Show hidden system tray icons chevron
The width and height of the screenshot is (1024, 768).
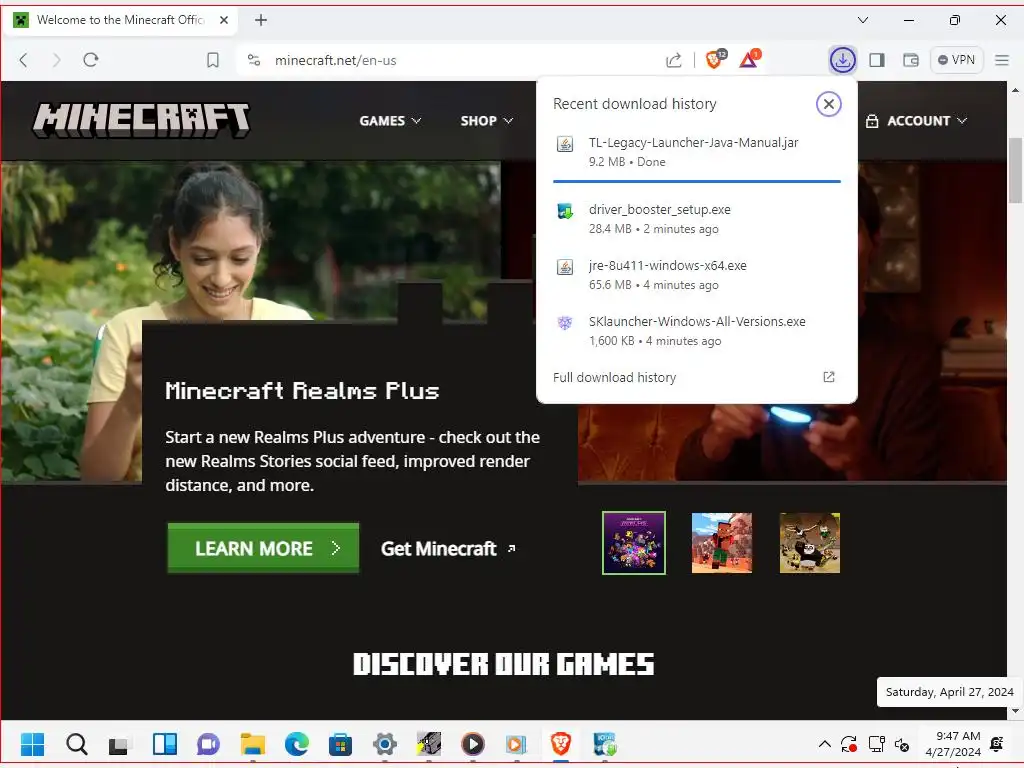pos(824,744)
